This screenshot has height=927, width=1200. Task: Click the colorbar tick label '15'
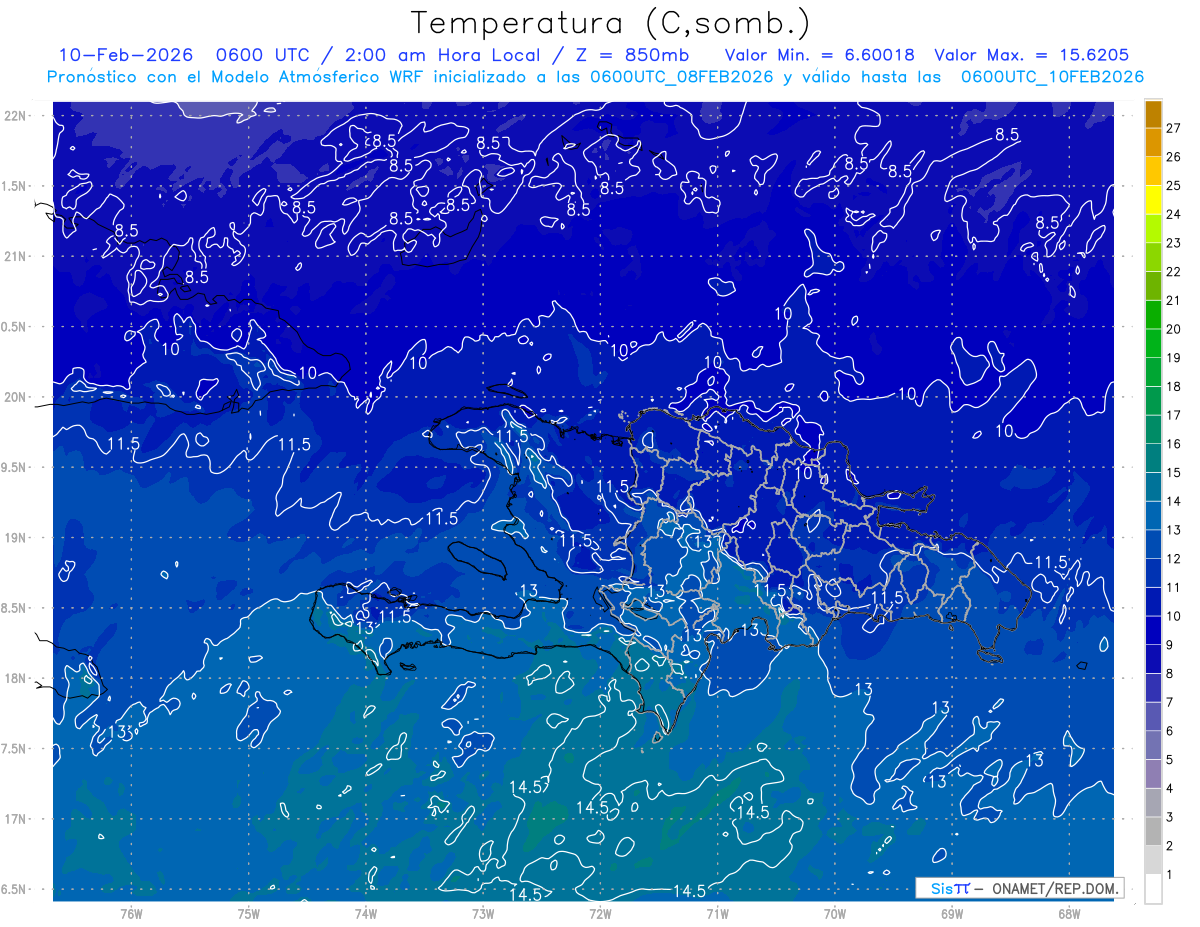point(1174,473)
